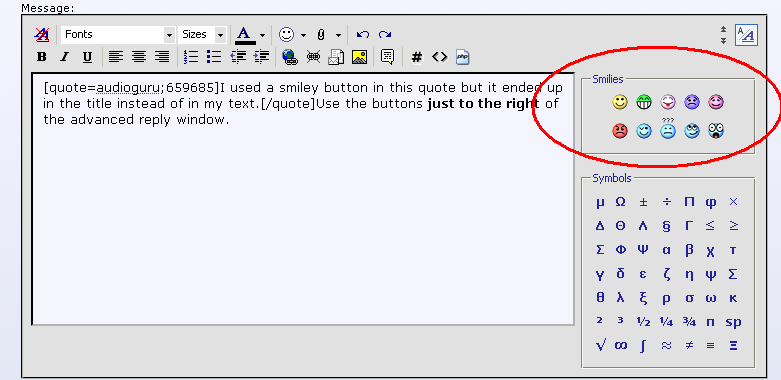Screen dimensions: 781x380
Task: Insert the ≤ less-or-equal symbol
Action: 710,226
